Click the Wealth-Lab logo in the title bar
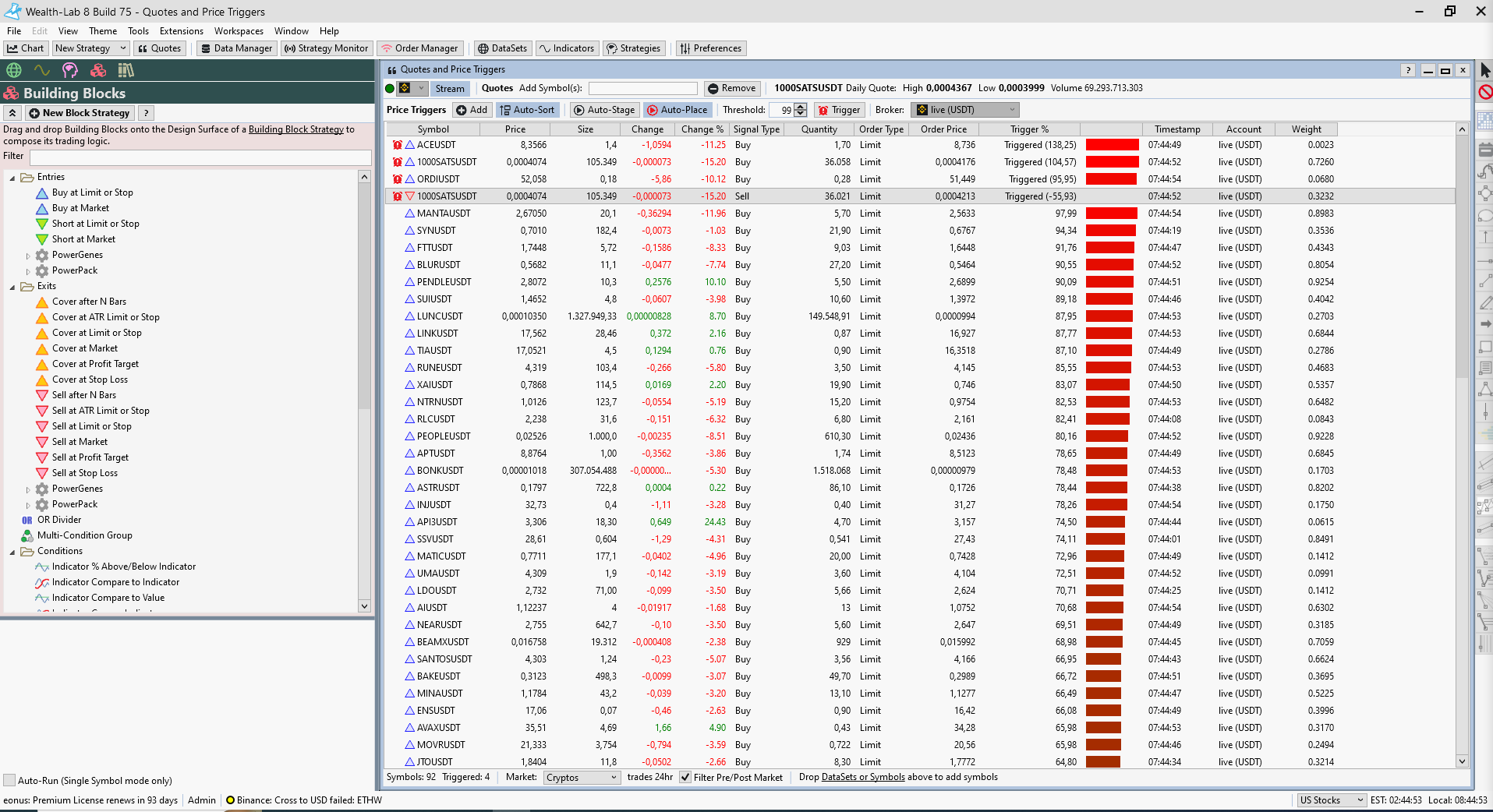Image resolution: width=1493 pixels, height=812 pixels. pos(12,11)
